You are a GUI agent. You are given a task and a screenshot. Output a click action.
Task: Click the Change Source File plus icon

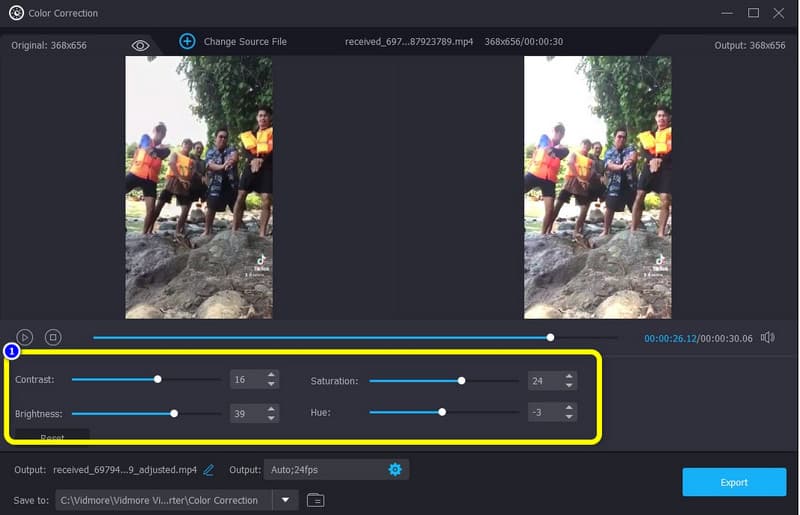pyautogui.click(x=187, y=41)
